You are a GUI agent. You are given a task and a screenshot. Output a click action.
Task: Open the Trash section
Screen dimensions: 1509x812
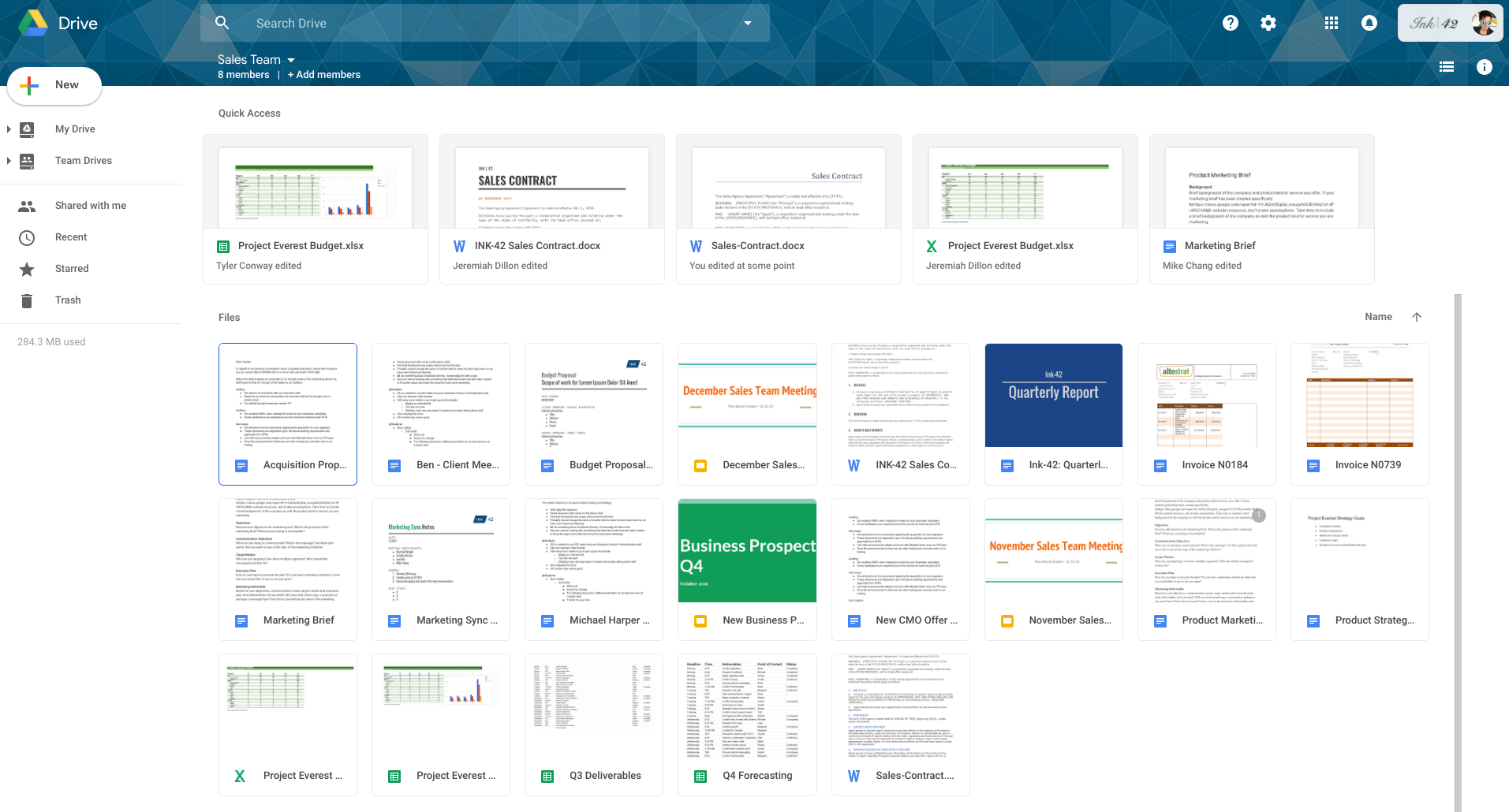[x=68, y=300]
